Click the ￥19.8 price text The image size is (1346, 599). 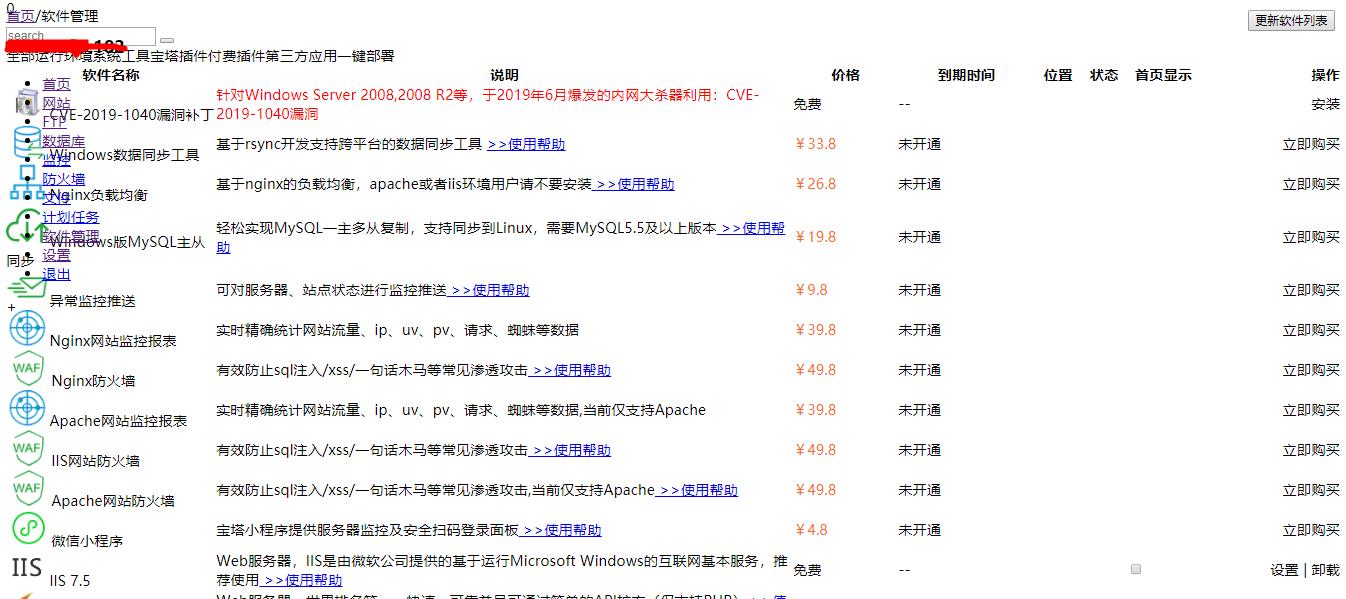(815, 237)
